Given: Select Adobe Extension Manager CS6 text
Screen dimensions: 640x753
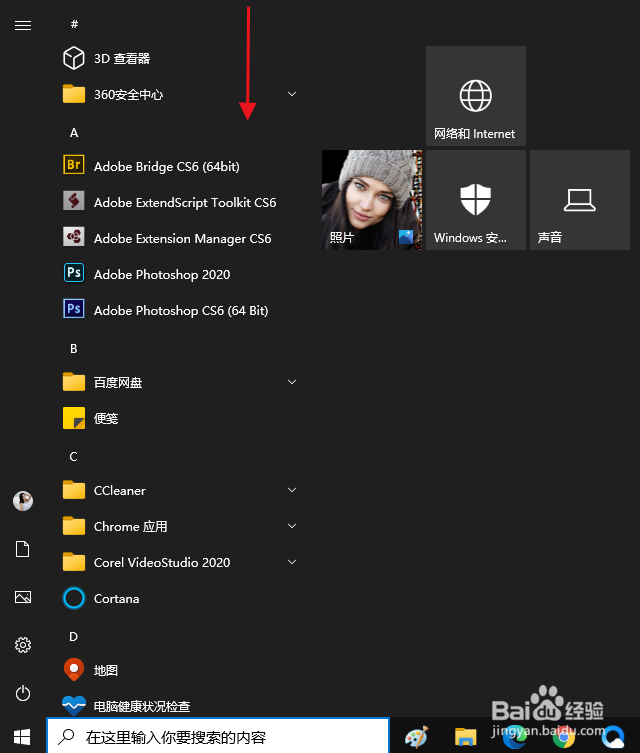Looking at the screenshot, I should coord(182,239).
